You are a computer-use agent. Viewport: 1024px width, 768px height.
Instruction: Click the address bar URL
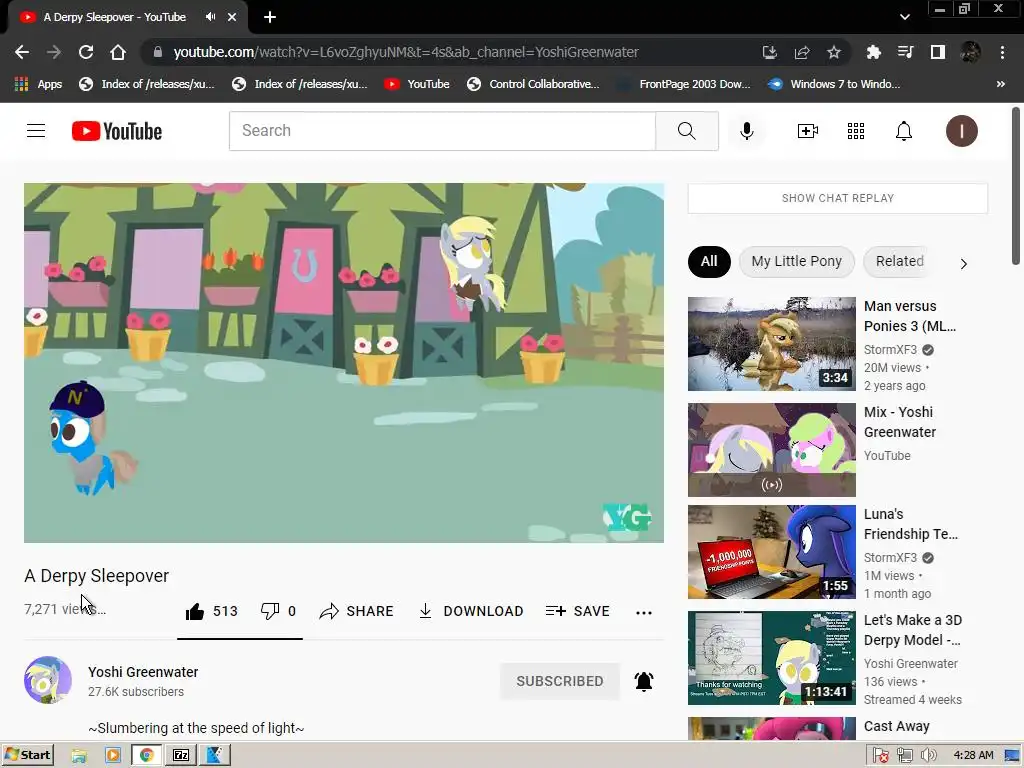(406, 52)
